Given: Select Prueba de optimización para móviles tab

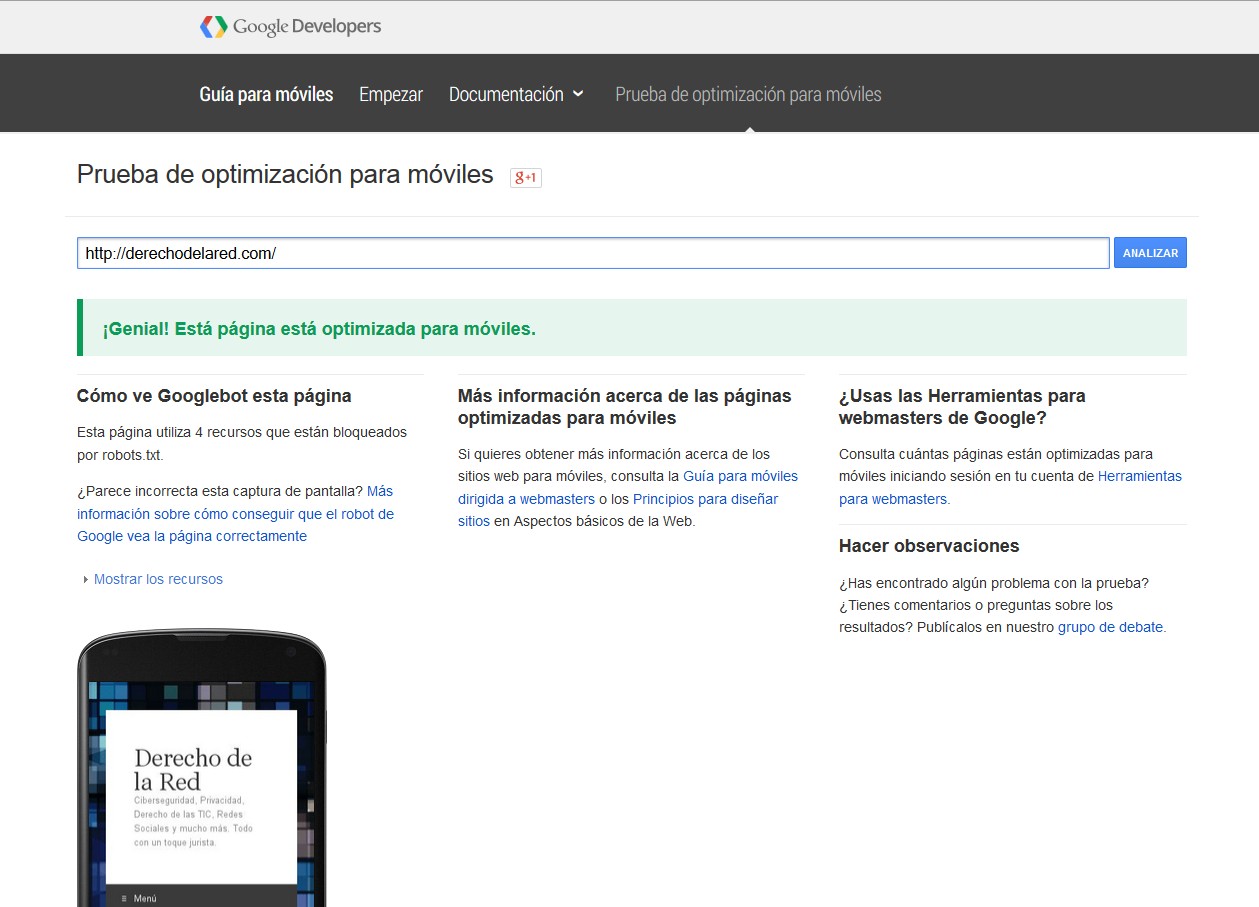Looking at the screenshot, I should pyautogui.click(x=748, y=95).
